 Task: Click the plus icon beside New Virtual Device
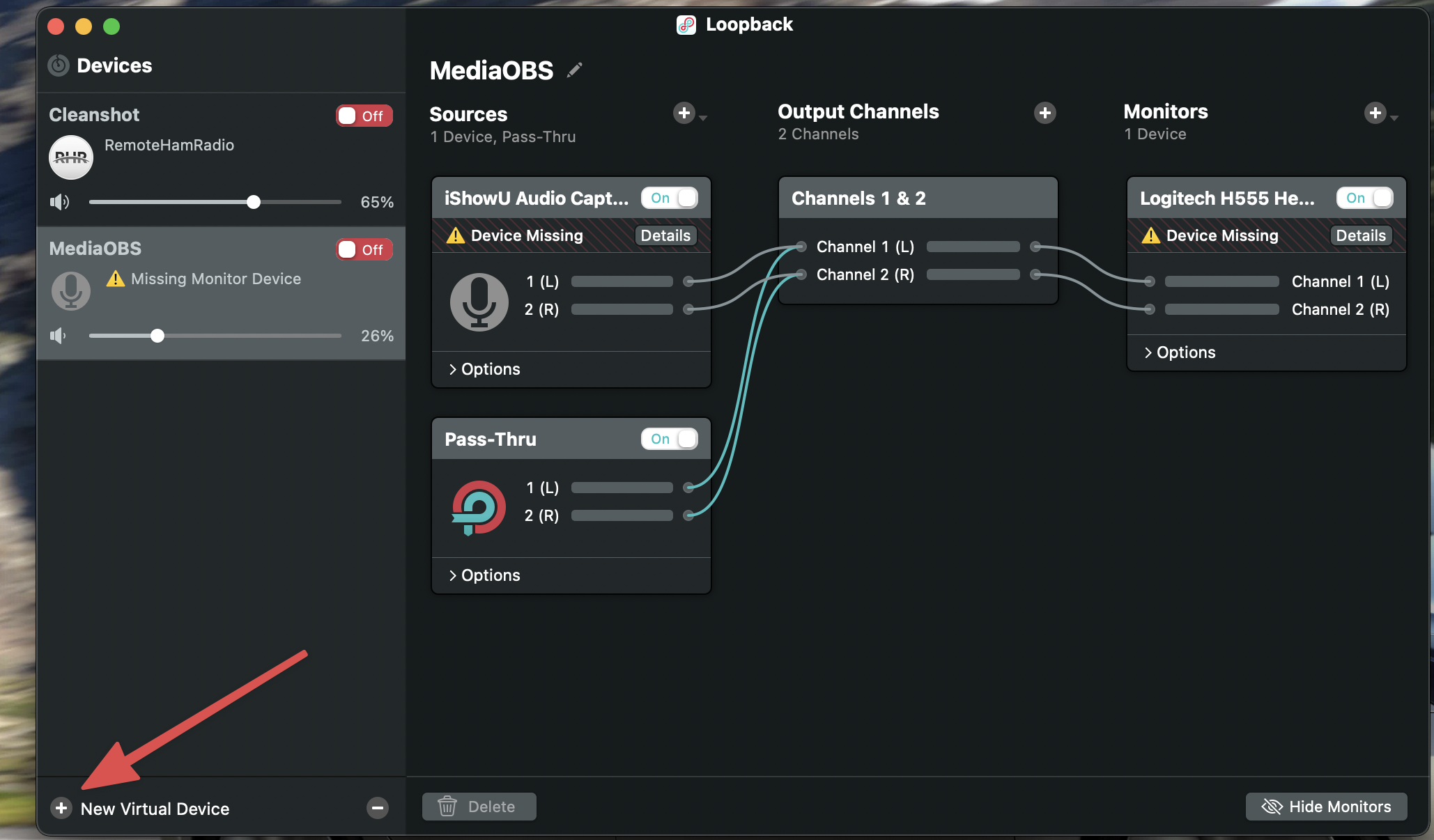pos(61,808)
